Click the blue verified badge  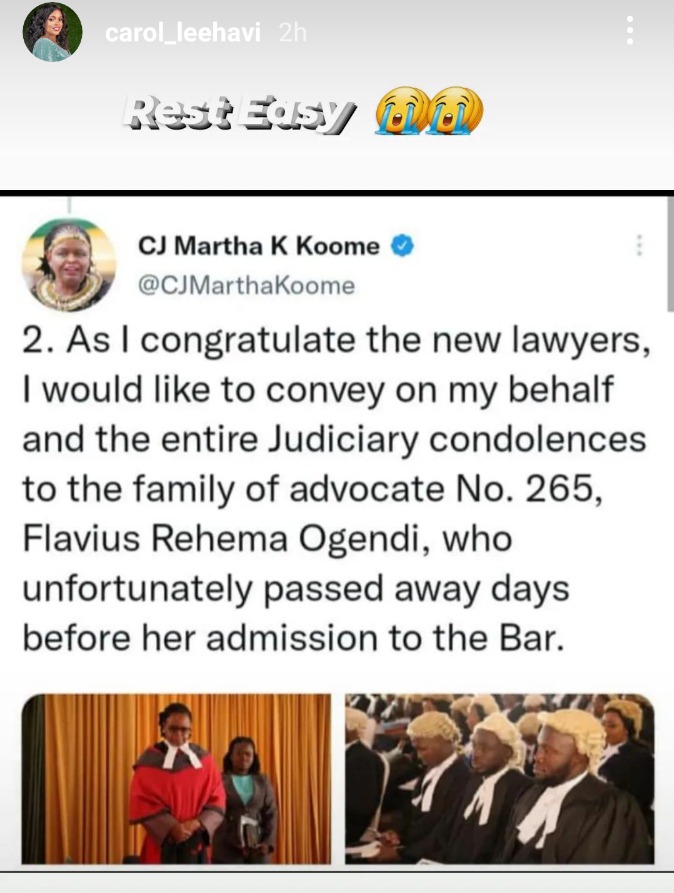point(402,246)
